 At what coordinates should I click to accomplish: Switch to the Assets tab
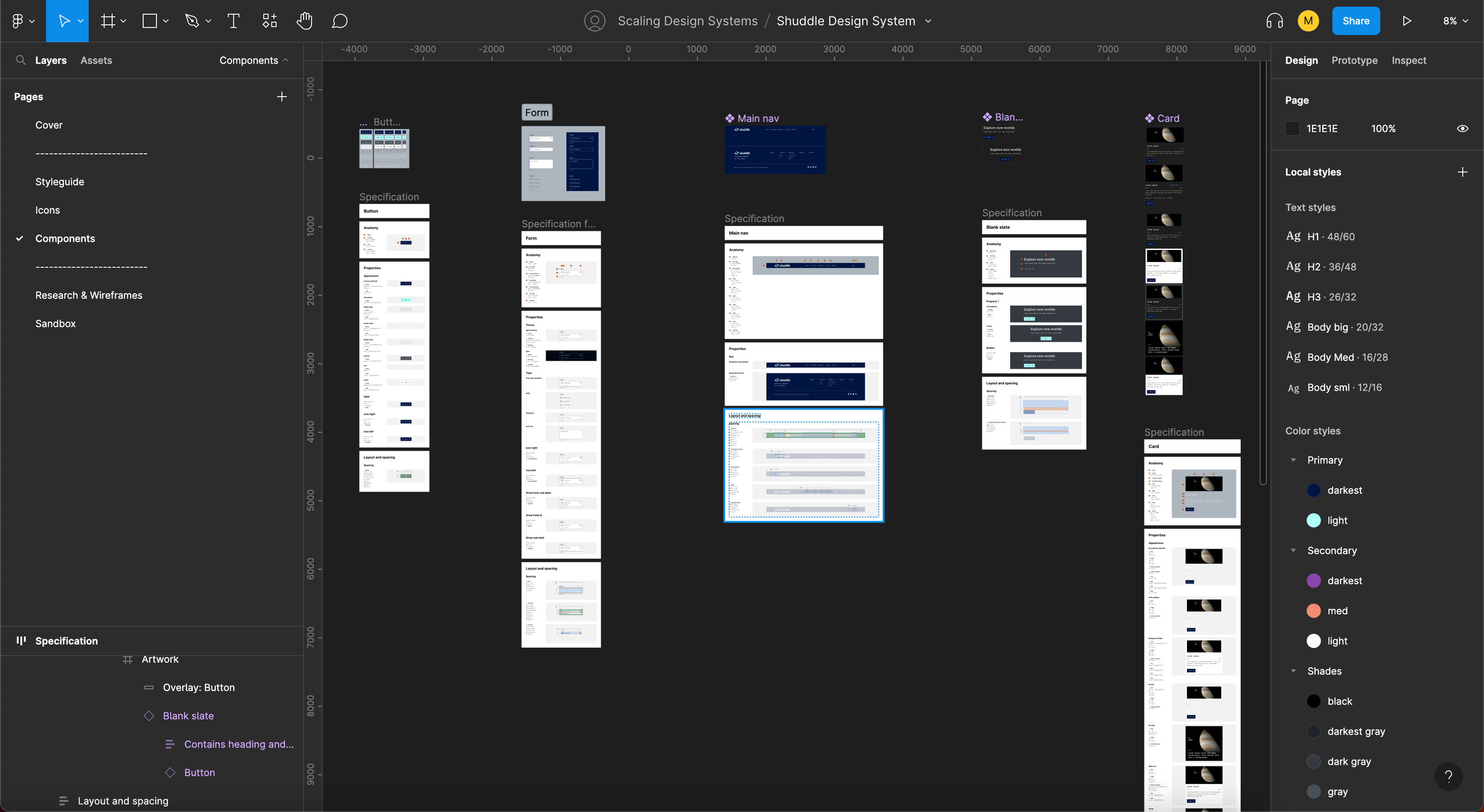pos(96,60)
